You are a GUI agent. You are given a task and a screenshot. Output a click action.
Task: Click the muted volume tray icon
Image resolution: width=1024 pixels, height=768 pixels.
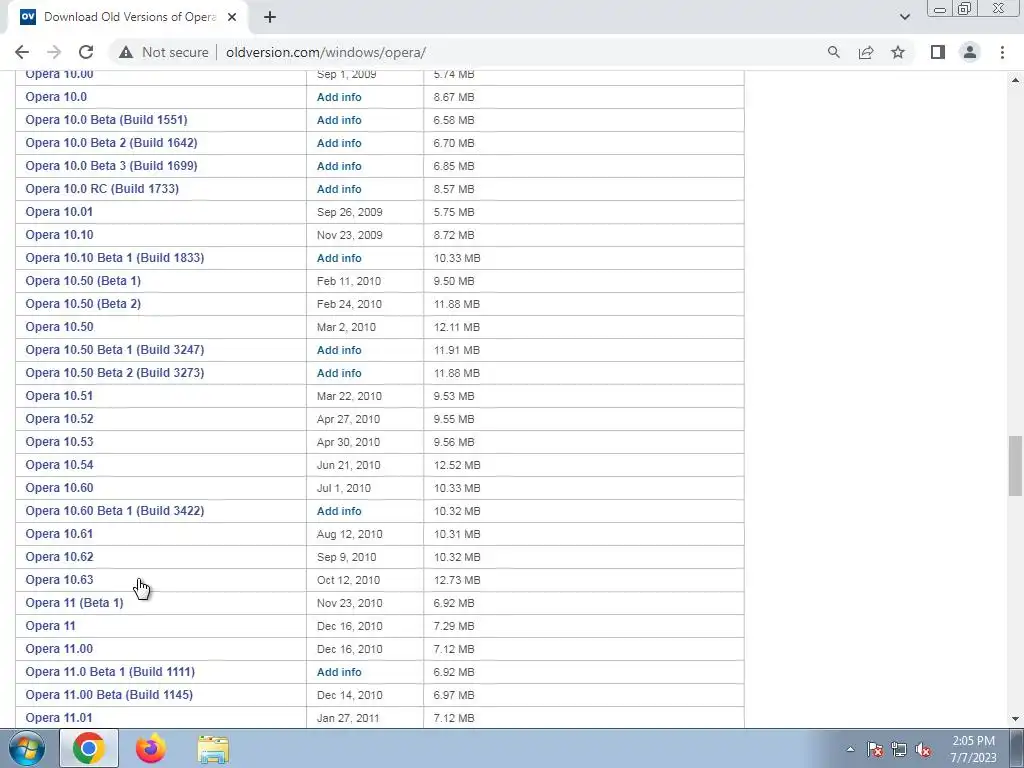[x=923, y=750]
